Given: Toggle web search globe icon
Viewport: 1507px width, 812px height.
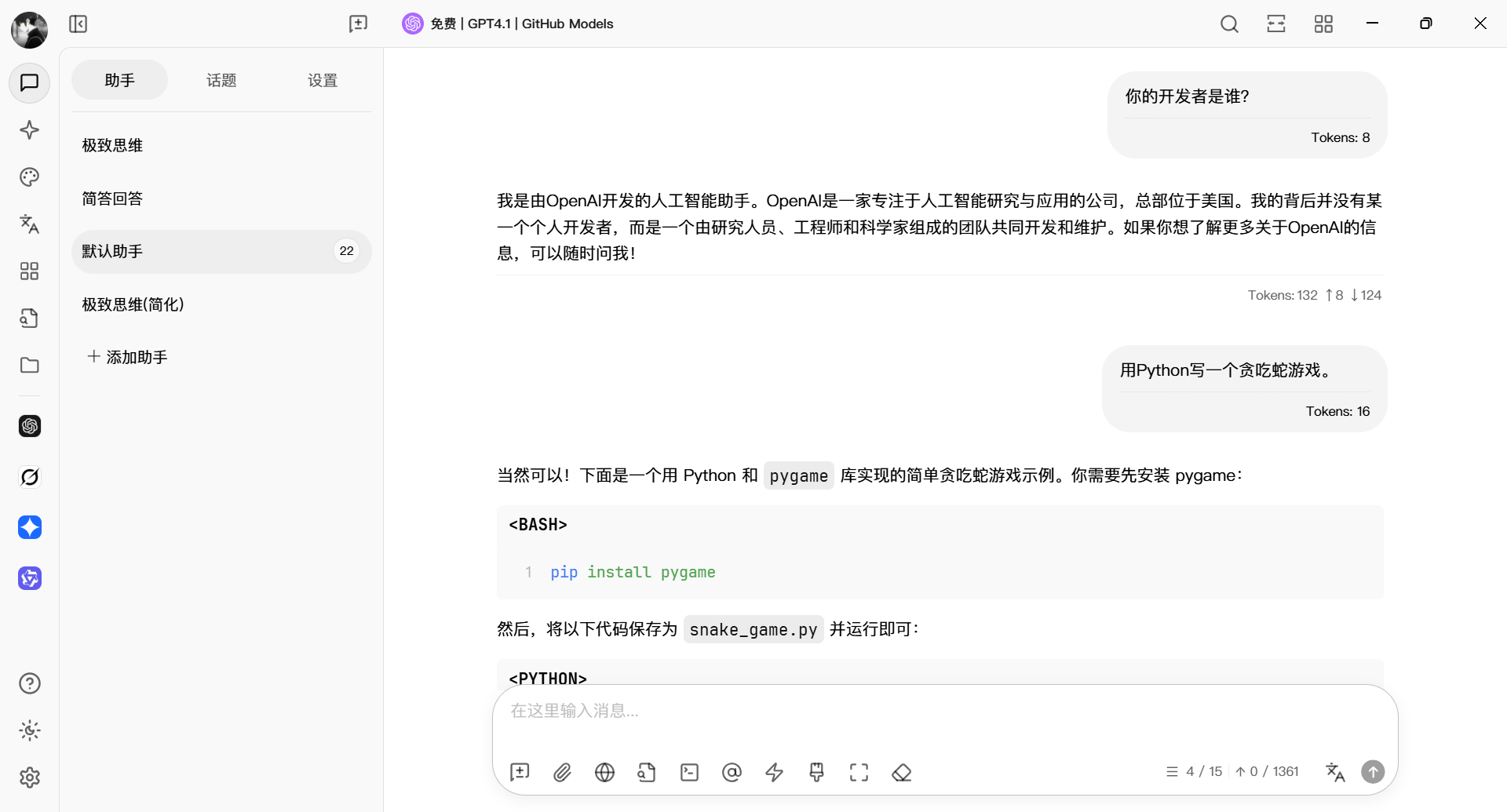Looking at the screenshot, I should [x=604, y=772].
